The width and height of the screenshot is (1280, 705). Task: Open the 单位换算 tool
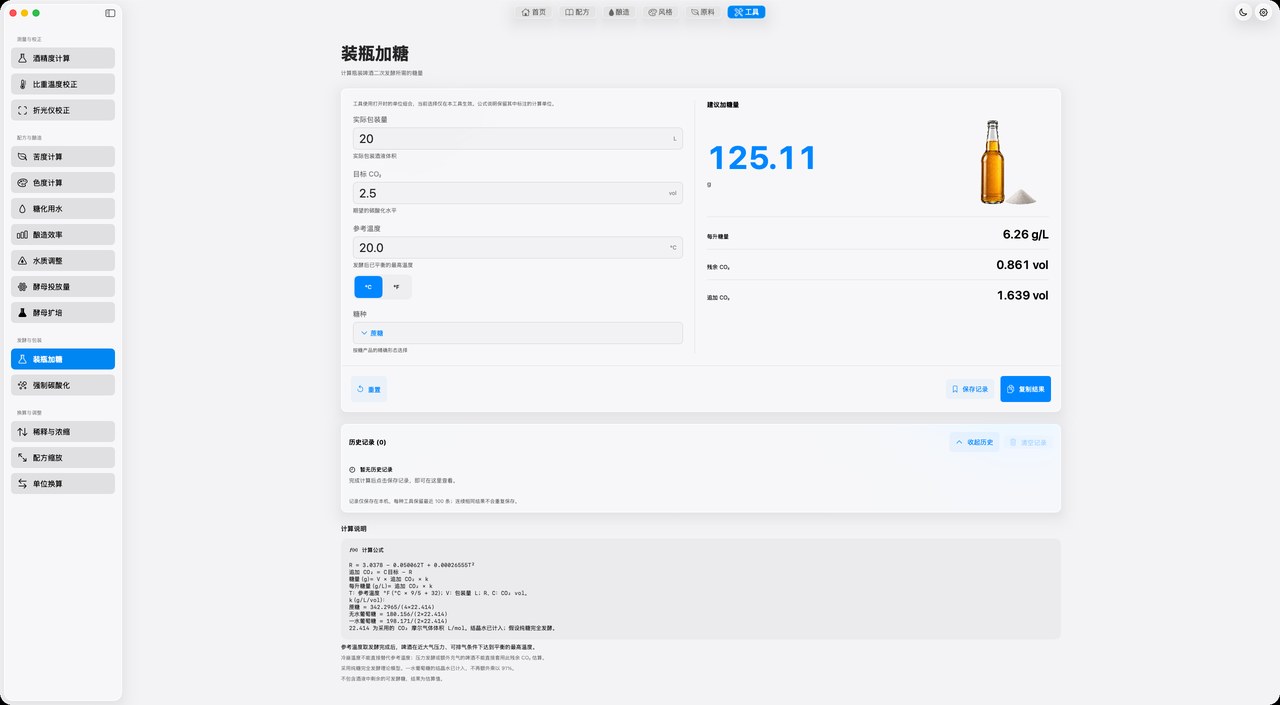pos(63,484)
